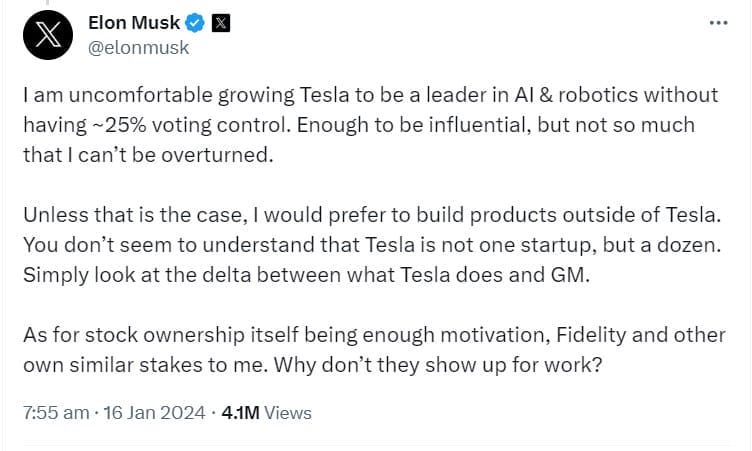Open the three-dot more options menu
The height and width of the screenshot is (451, 752).
point(718,23)
